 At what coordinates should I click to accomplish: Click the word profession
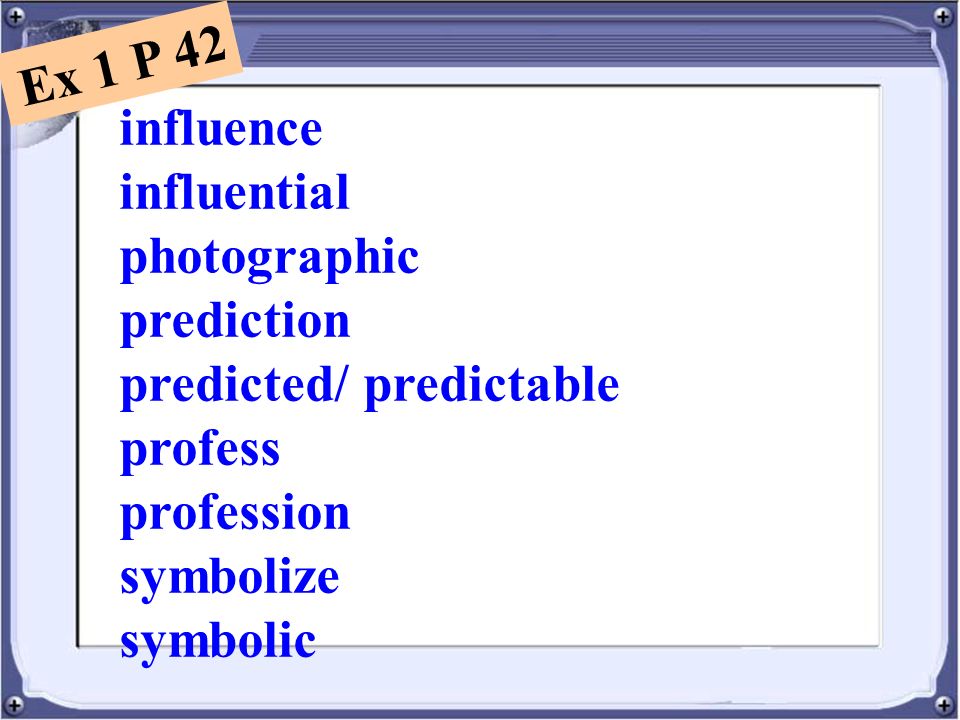(x=235, y=514)
